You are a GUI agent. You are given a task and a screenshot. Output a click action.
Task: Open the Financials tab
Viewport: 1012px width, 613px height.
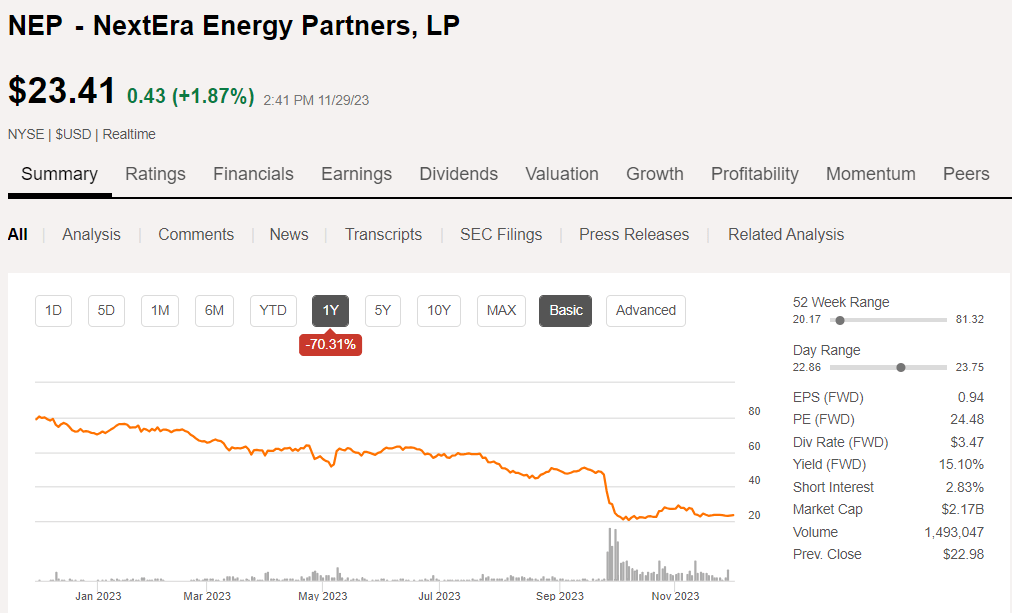coord(253,173)
